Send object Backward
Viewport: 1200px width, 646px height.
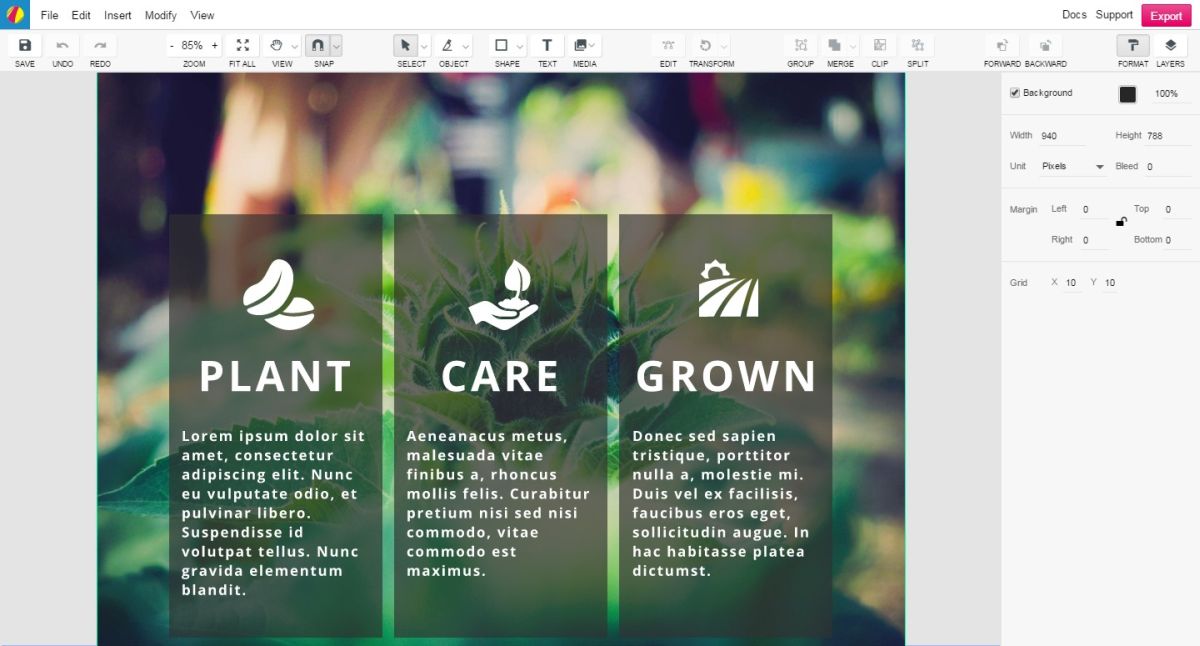click(x=1045, y=45)
